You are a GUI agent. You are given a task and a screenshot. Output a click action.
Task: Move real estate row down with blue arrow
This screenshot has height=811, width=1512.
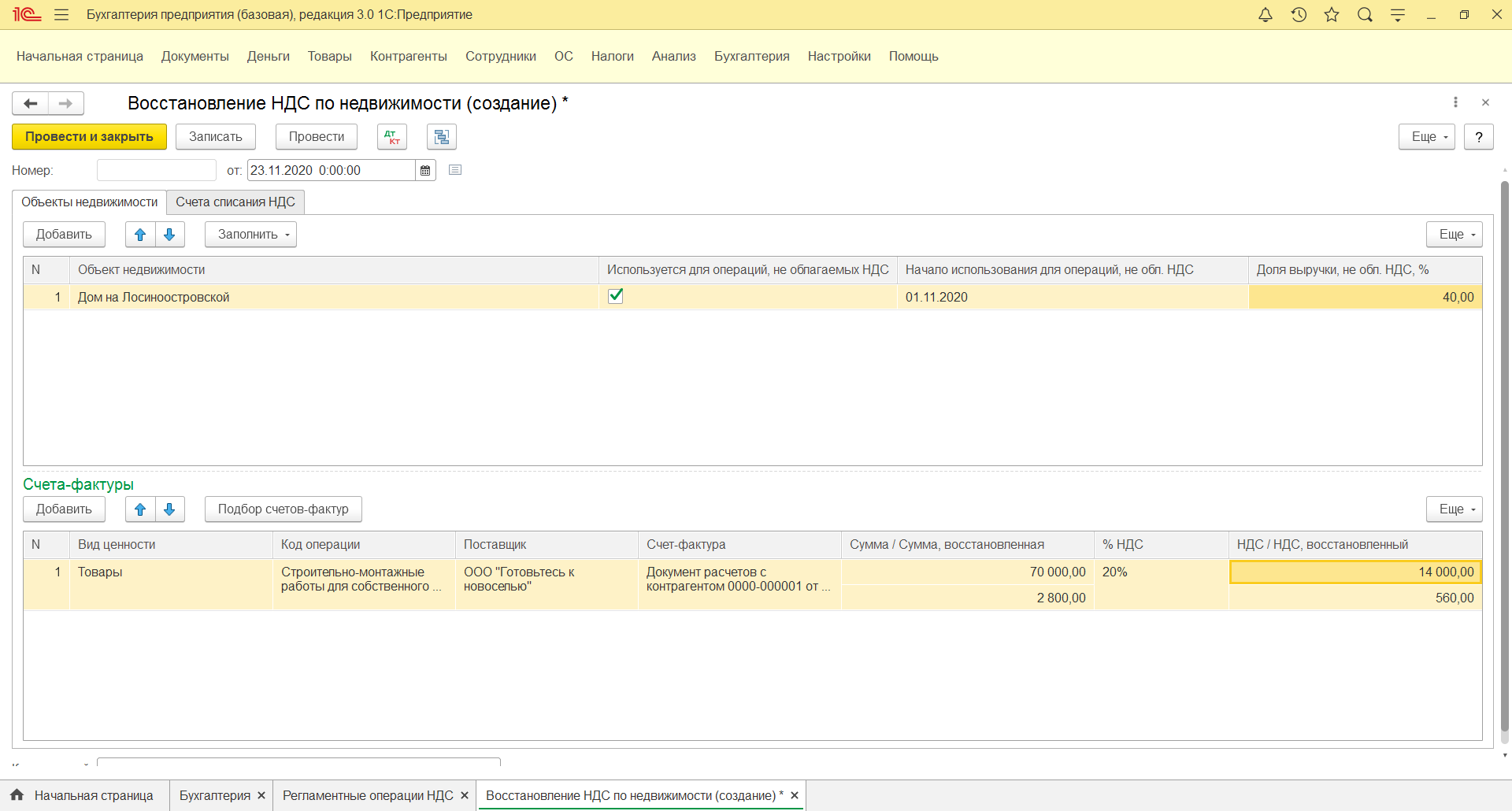(x=169, y=235)
